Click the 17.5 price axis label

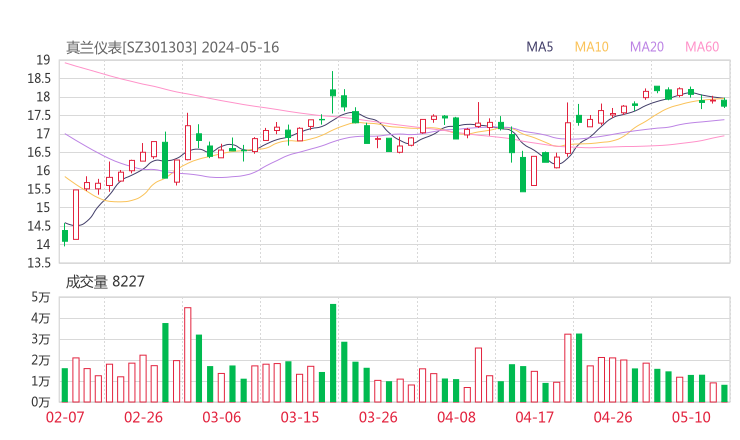(x=39, y=116)
